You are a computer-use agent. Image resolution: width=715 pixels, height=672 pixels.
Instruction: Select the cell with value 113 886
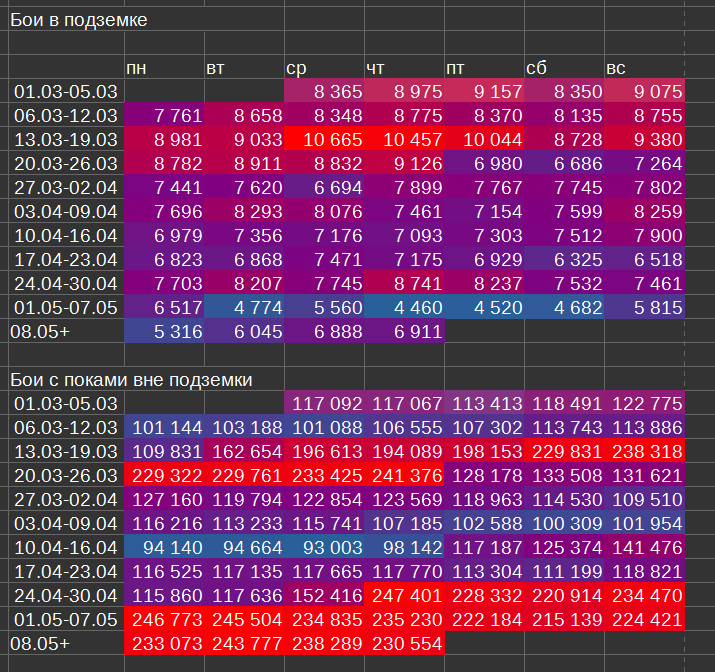point(645,427)
